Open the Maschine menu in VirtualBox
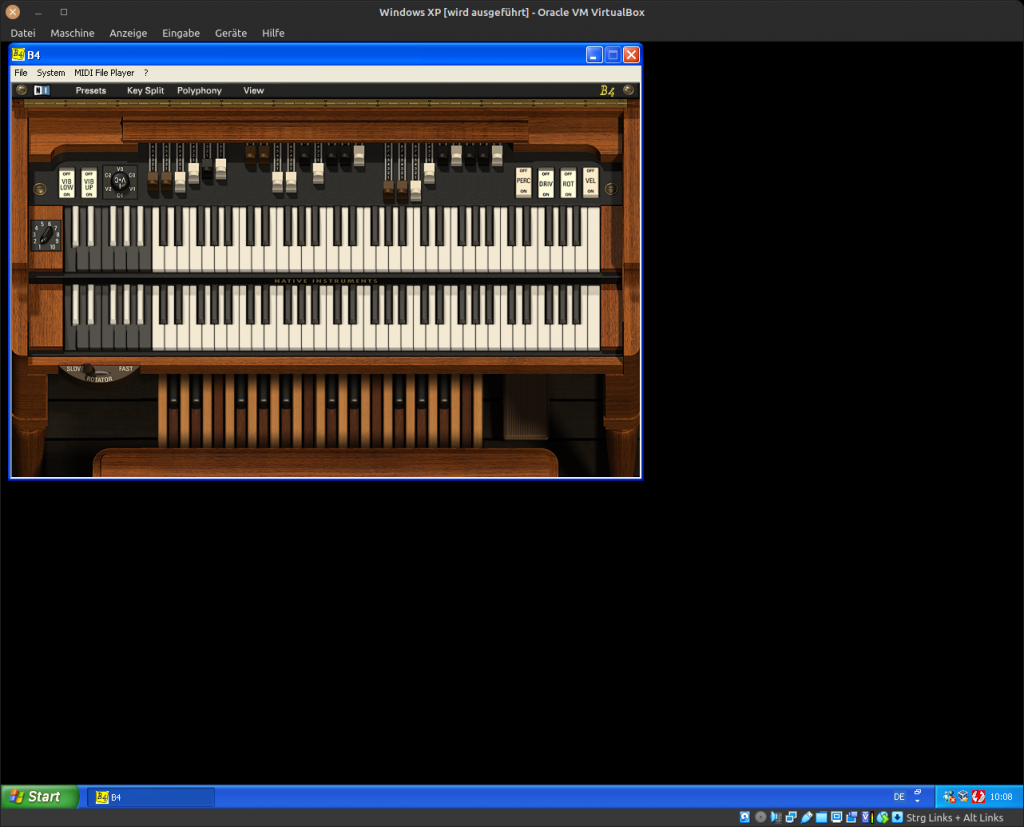Image resolution: width=1024 pixels, height=827 pixels. pyautogui.click(x=72, y=33)
